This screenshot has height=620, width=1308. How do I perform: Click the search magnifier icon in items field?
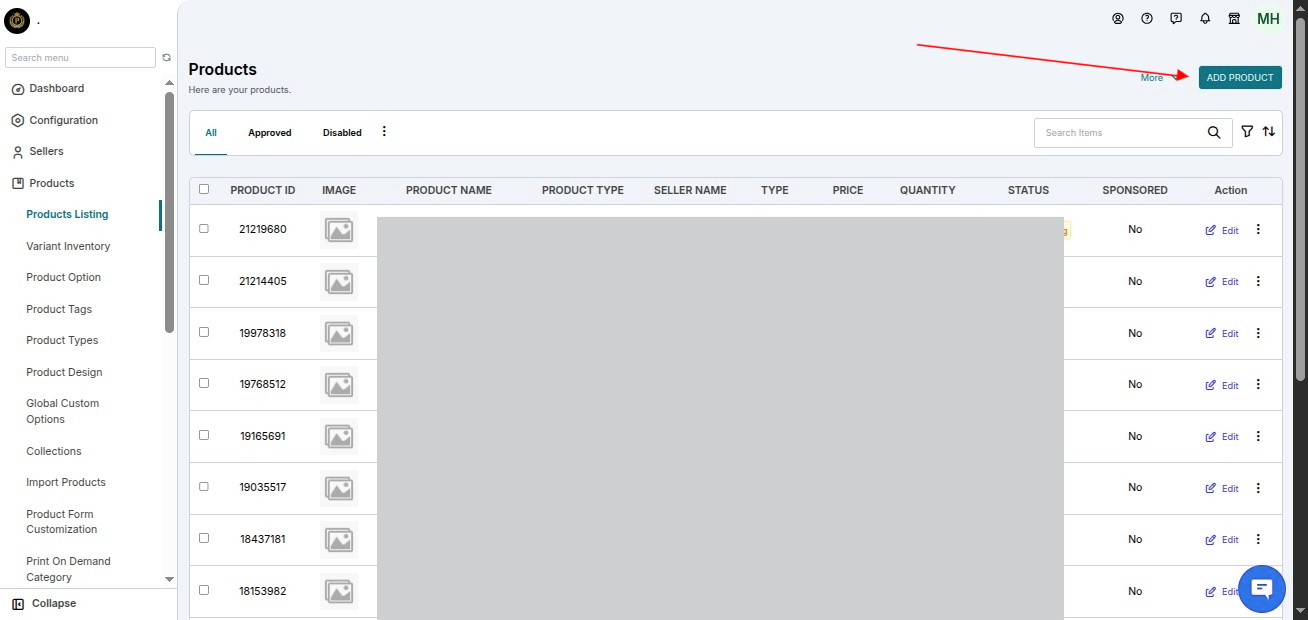click(x=1214, y=132)
